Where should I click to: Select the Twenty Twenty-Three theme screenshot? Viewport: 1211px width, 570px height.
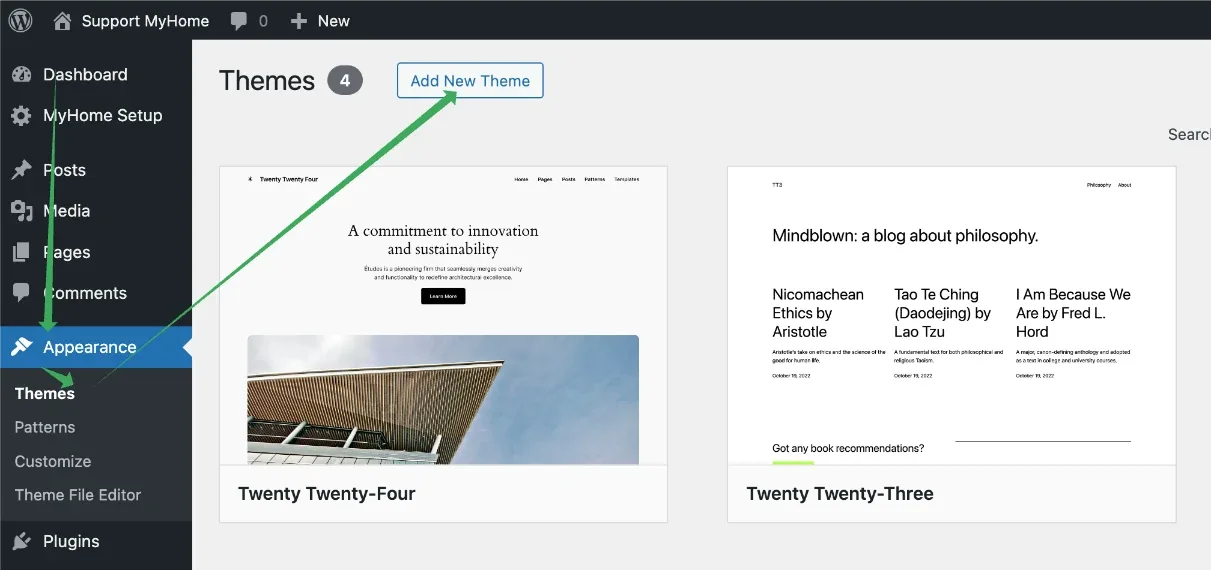click(x=952, y=315)
